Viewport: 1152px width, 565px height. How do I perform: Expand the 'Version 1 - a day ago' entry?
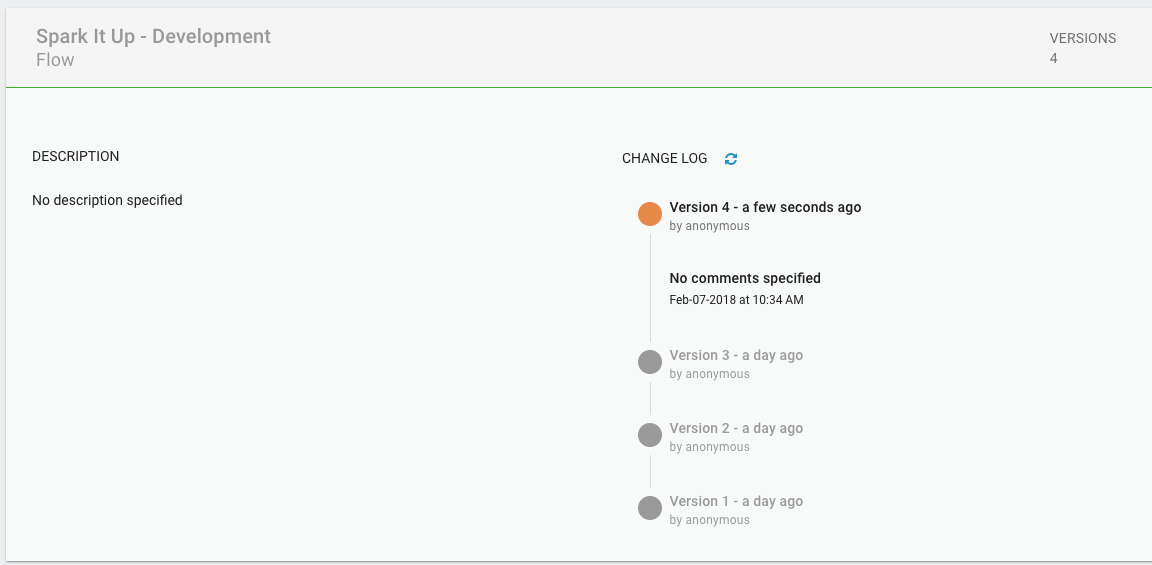736,501
